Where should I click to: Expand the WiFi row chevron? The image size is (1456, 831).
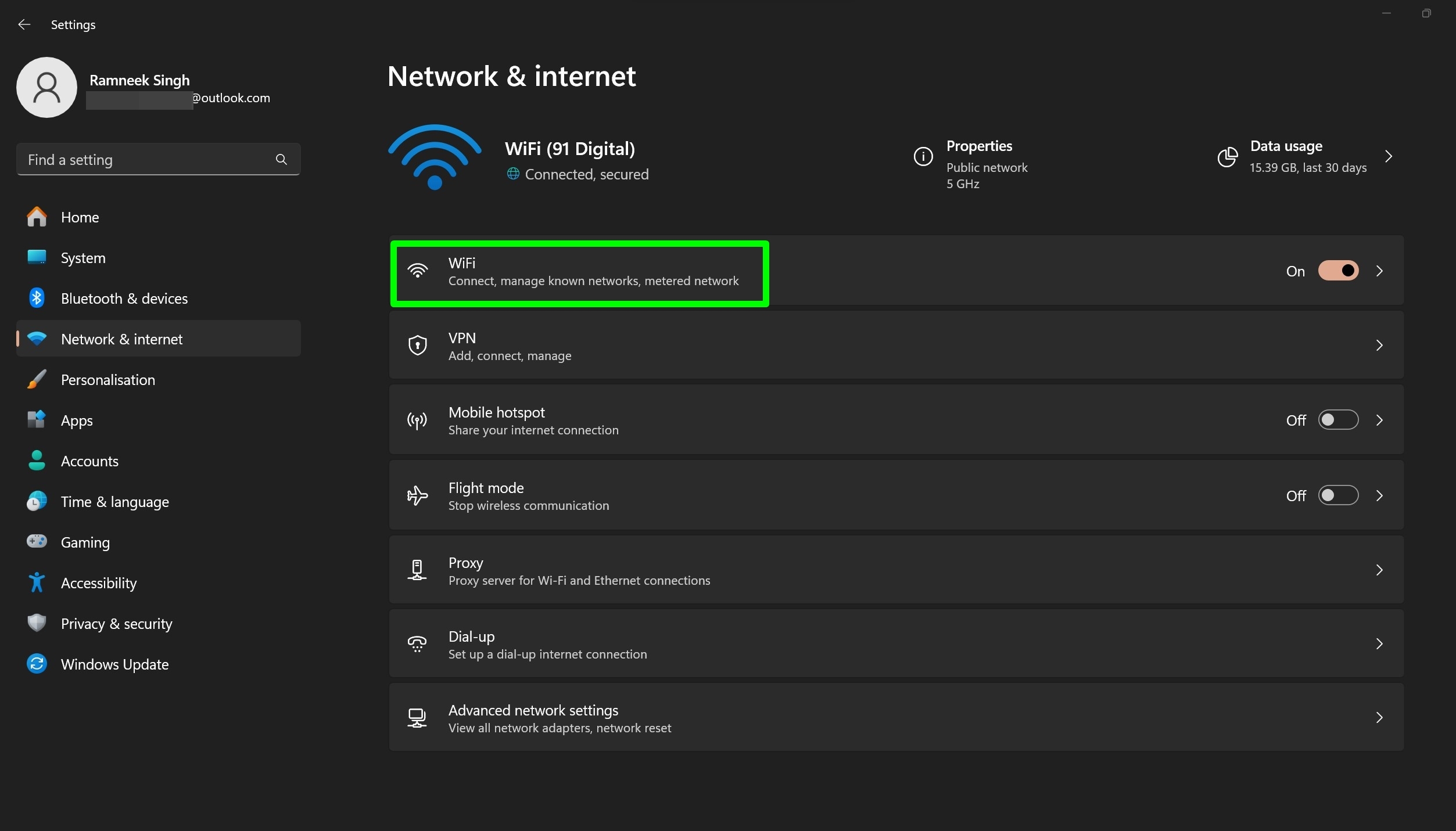(1380, 271)
